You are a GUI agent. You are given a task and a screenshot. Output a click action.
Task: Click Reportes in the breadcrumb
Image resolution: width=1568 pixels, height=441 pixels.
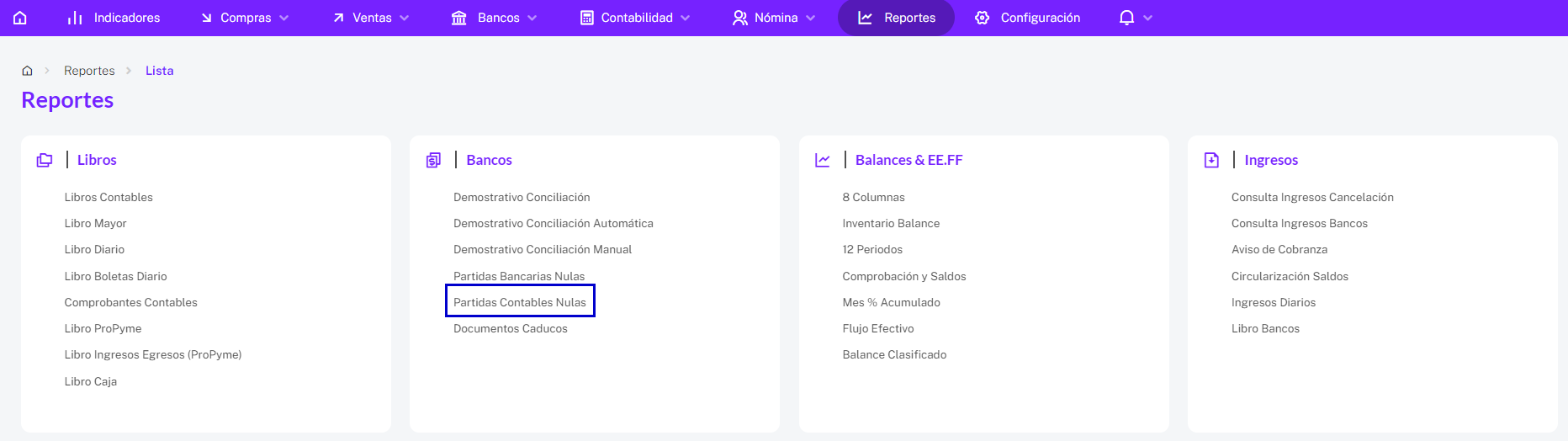(x=89, y=71)
